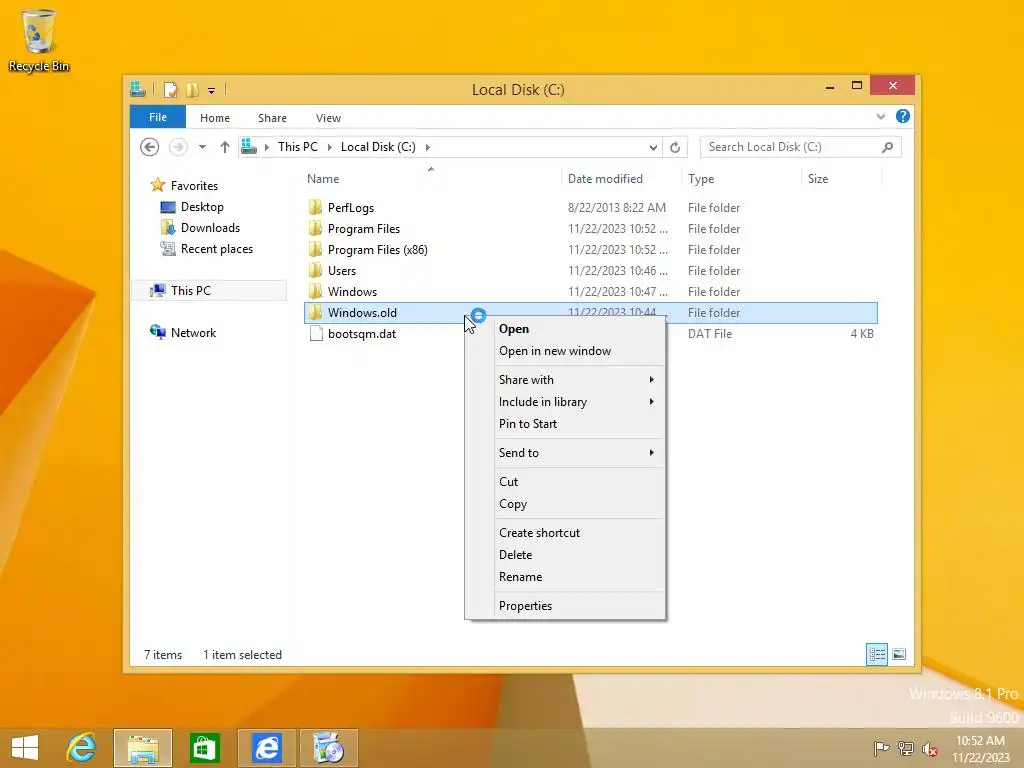
Task: Click the Properties quick access toolbar icon
Action: pos(170,89)
